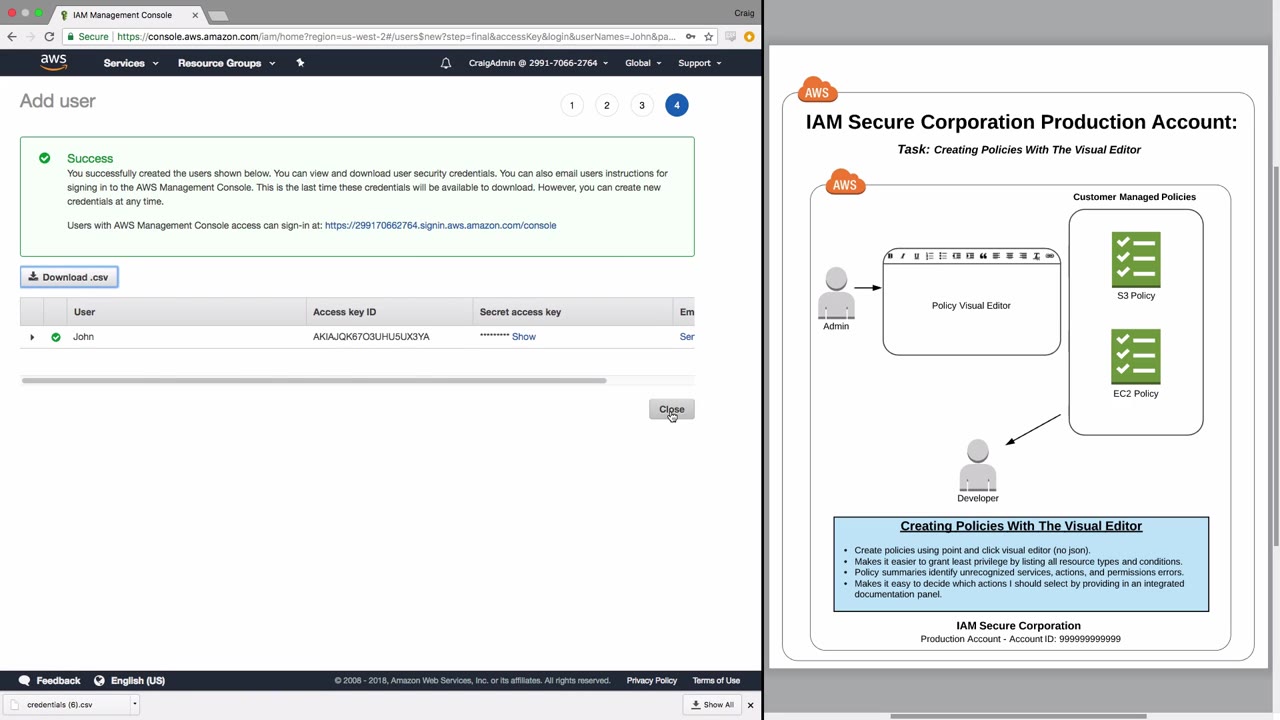Open a new browser tab

[218, 15]
